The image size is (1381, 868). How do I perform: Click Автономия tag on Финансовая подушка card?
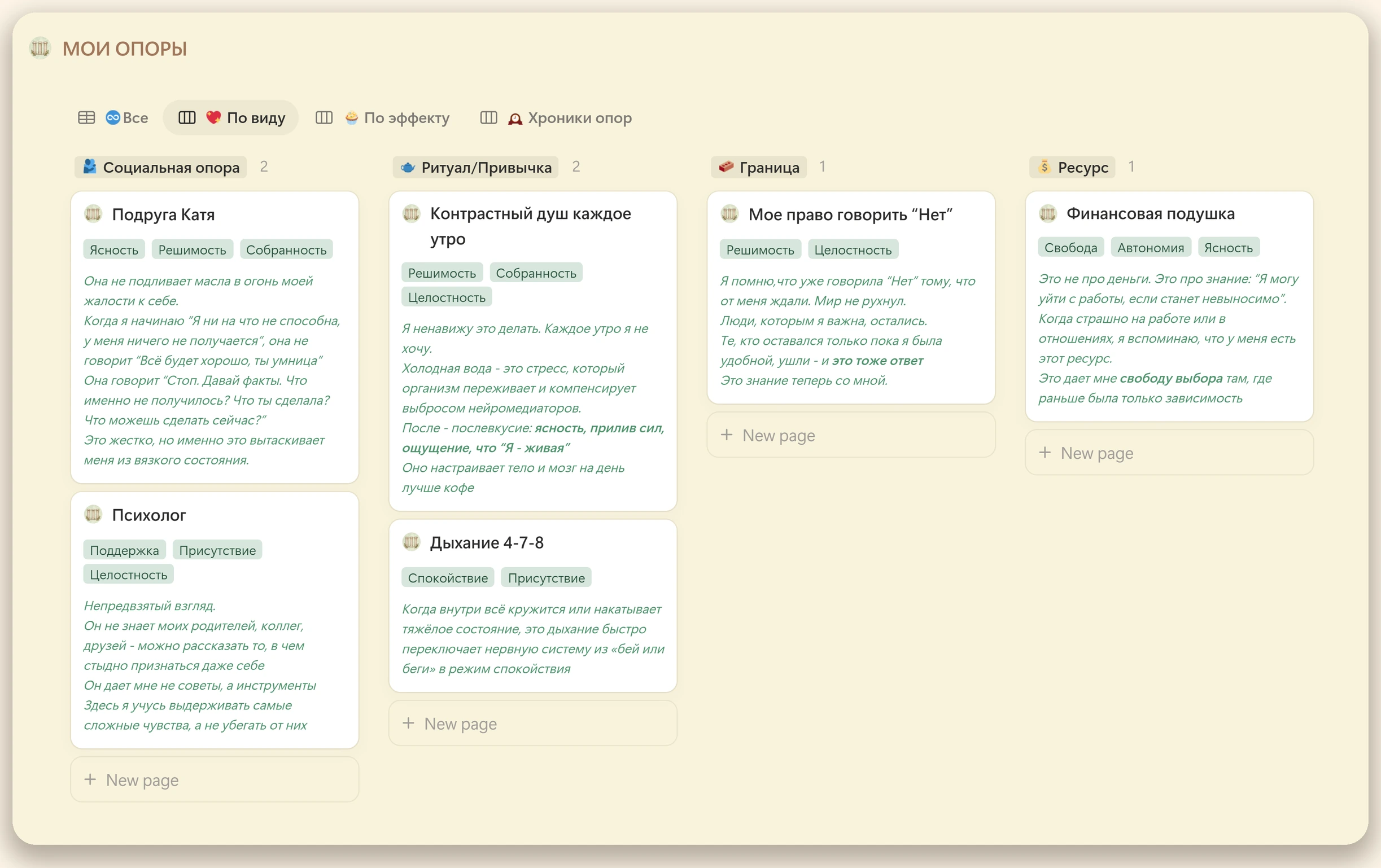point(1151,248)
